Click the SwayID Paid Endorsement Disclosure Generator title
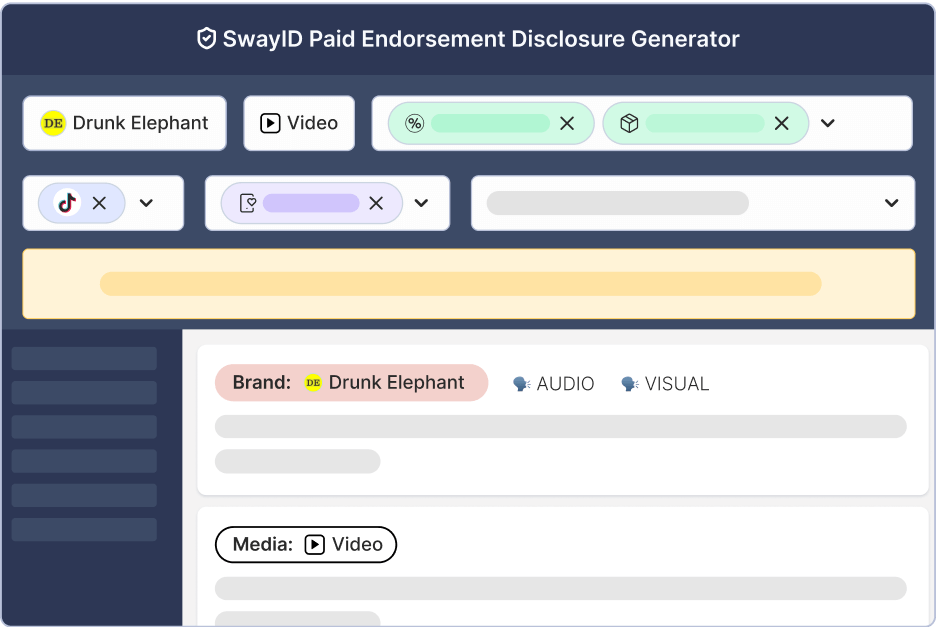Image resolution: width=936 pixels, height=627 pixels. point(481,39)
